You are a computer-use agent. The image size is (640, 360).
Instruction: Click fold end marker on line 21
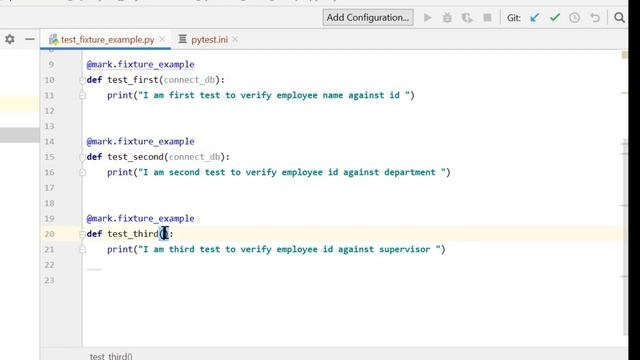coord(82,249)
